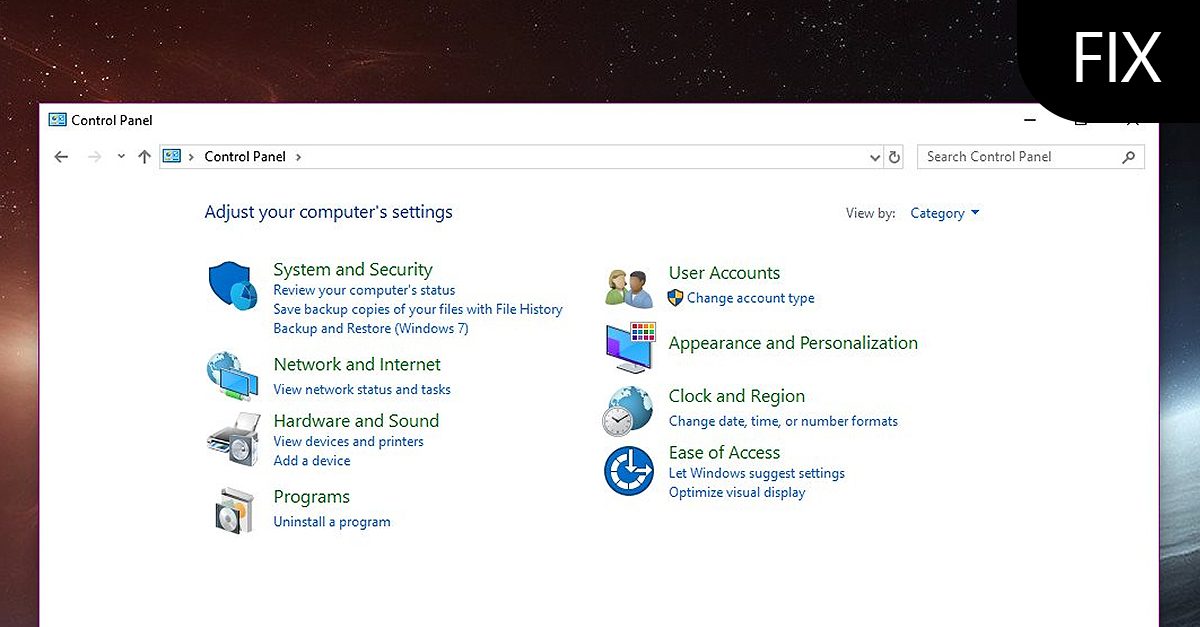The height and width of the screenshot is (627, 1200).
Task: Click the refresh icon beside the address bar
Action: click(894, 156)
